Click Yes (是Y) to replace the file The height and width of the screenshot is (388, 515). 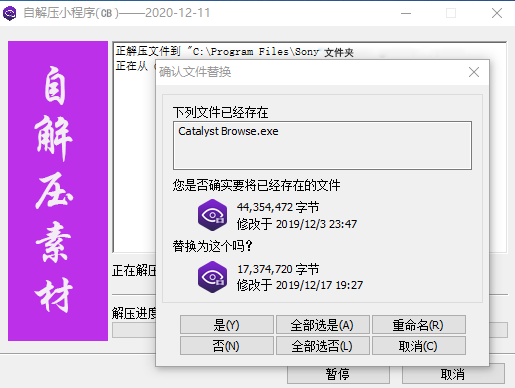coord(227,325)
